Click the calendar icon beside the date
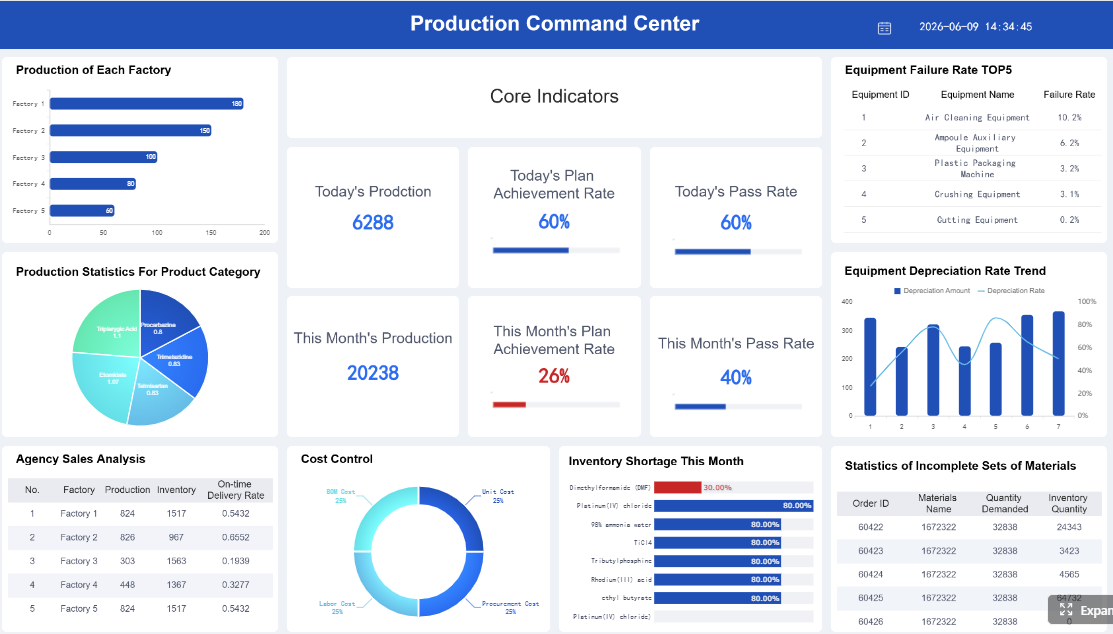 pyautogui.click(x=884, y=28)
